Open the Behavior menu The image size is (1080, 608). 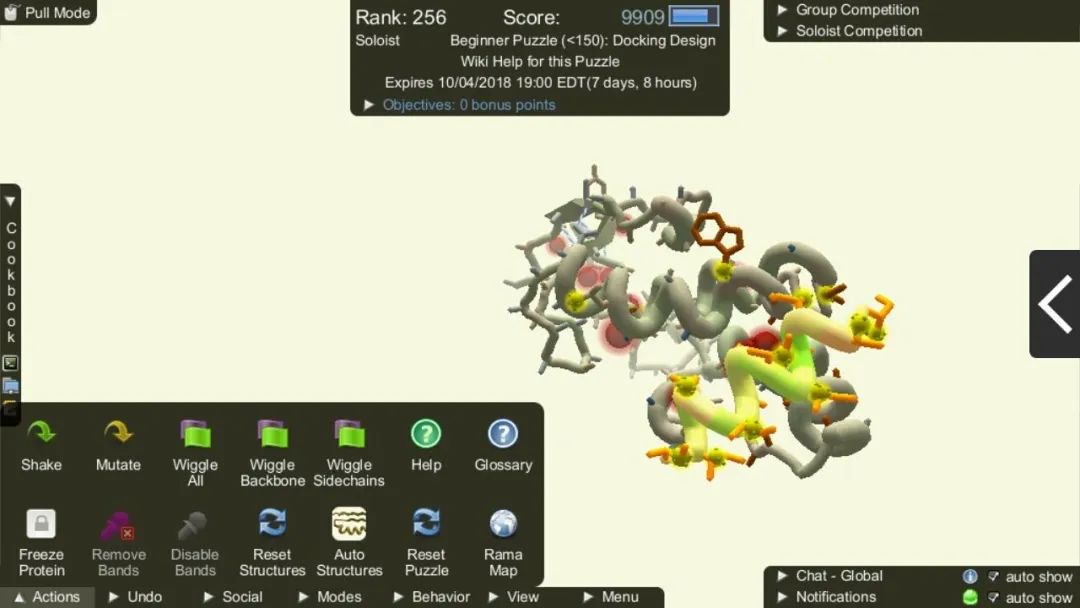click(432, 596)
